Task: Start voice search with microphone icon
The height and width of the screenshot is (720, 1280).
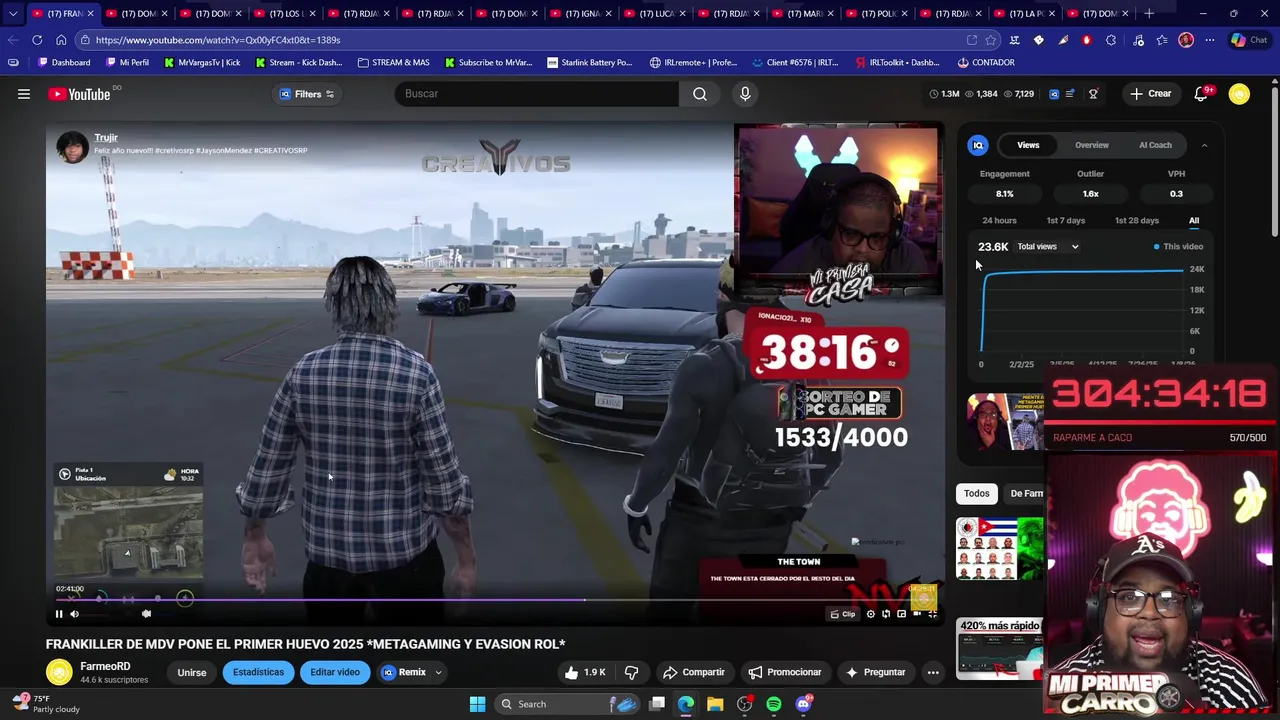Action: point(745,94)
